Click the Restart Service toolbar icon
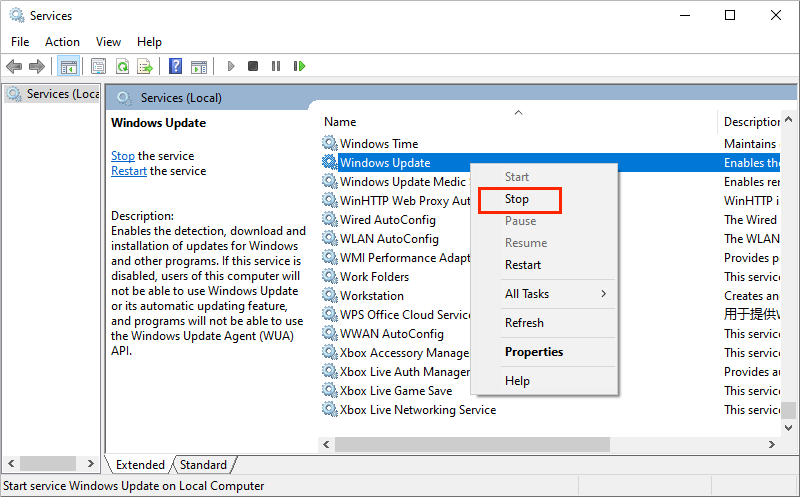 coord(299,66)
